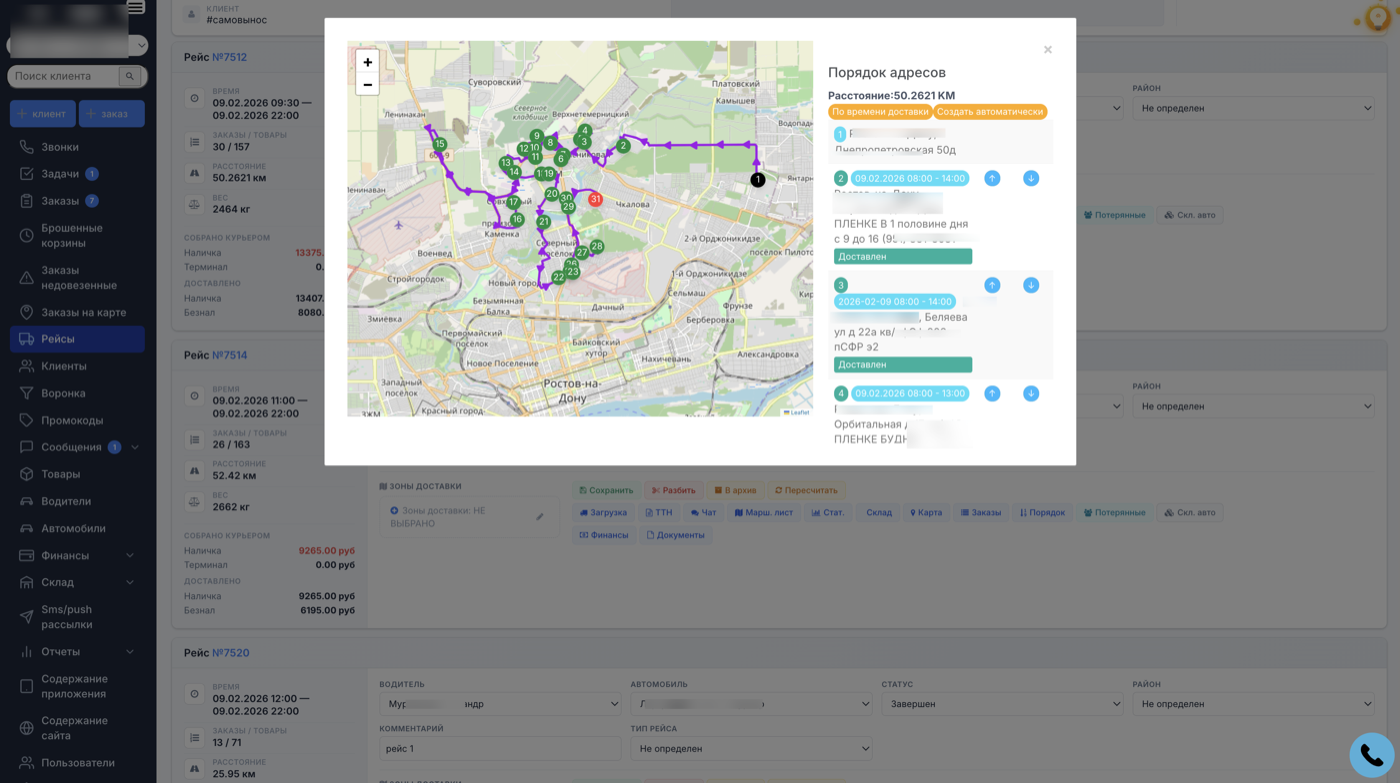Click search icon next to Поиск клиента
Image resolution: width=1400 pixels, height=783 pixels.
click(129, 76)
